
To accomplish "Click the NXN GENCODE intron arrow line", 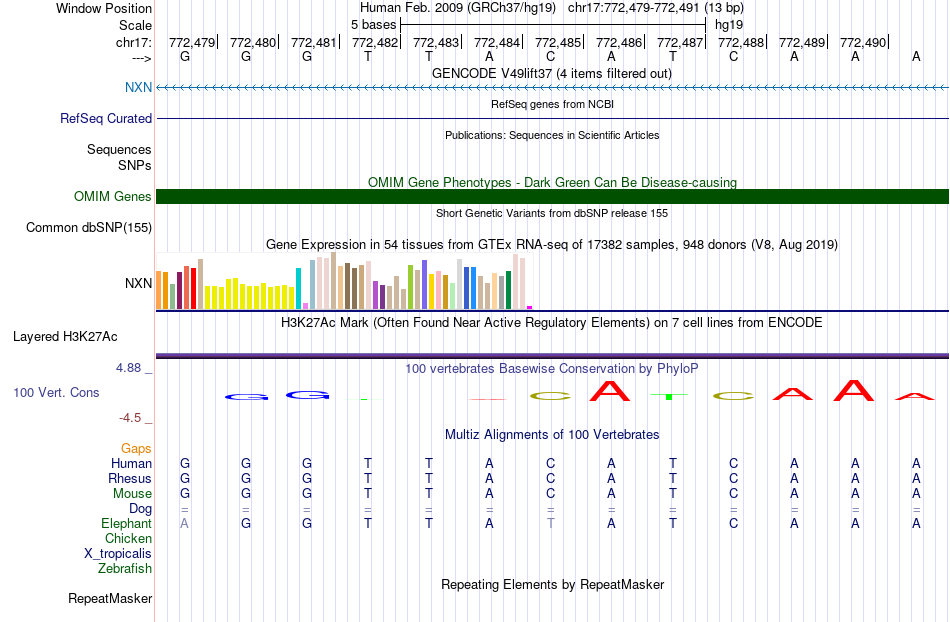I will [x=552, y=88].
